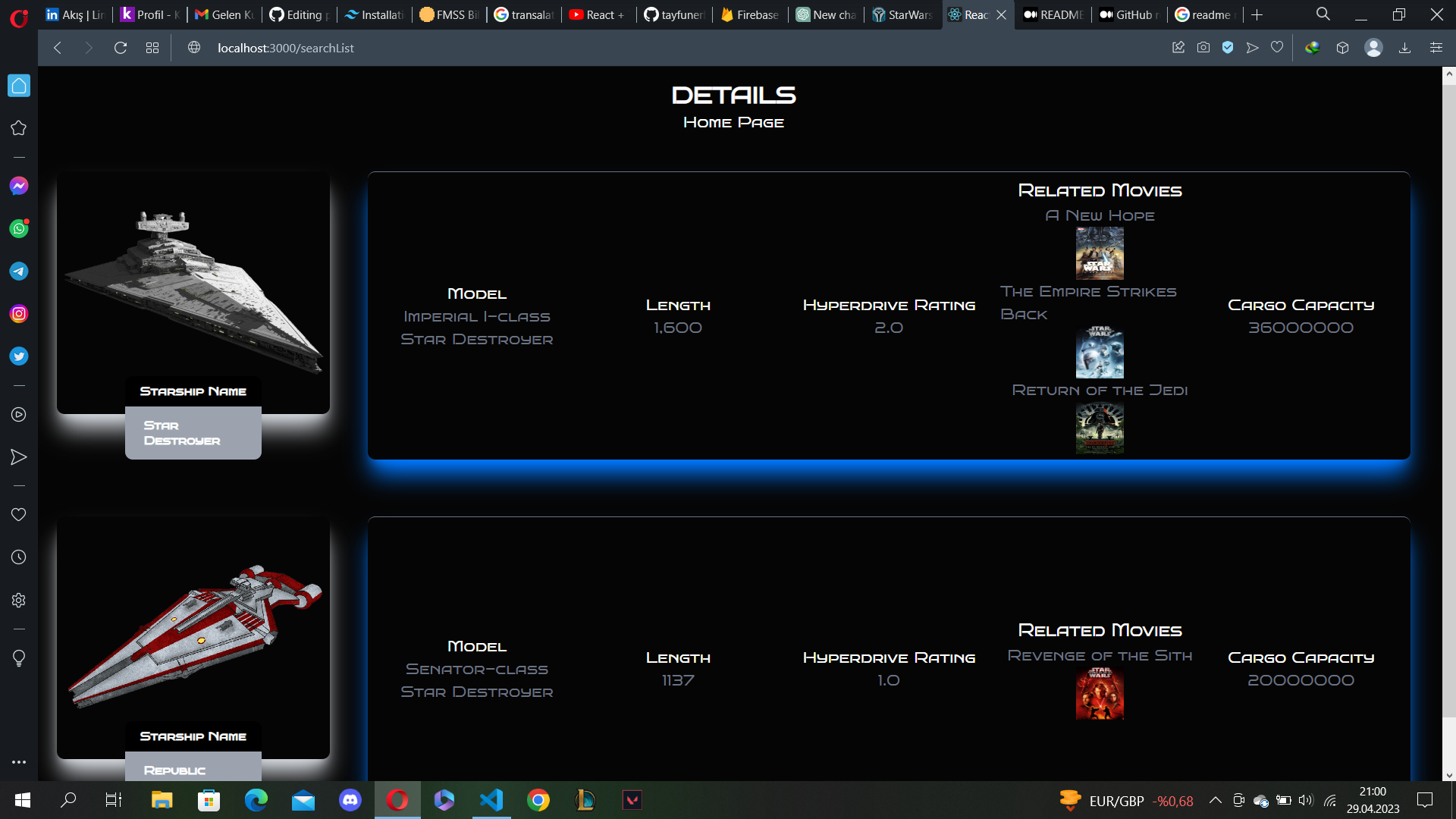1456x819 pixels.
Task: Switch to the GitHub tab
Action: (x=1128, y=14)
